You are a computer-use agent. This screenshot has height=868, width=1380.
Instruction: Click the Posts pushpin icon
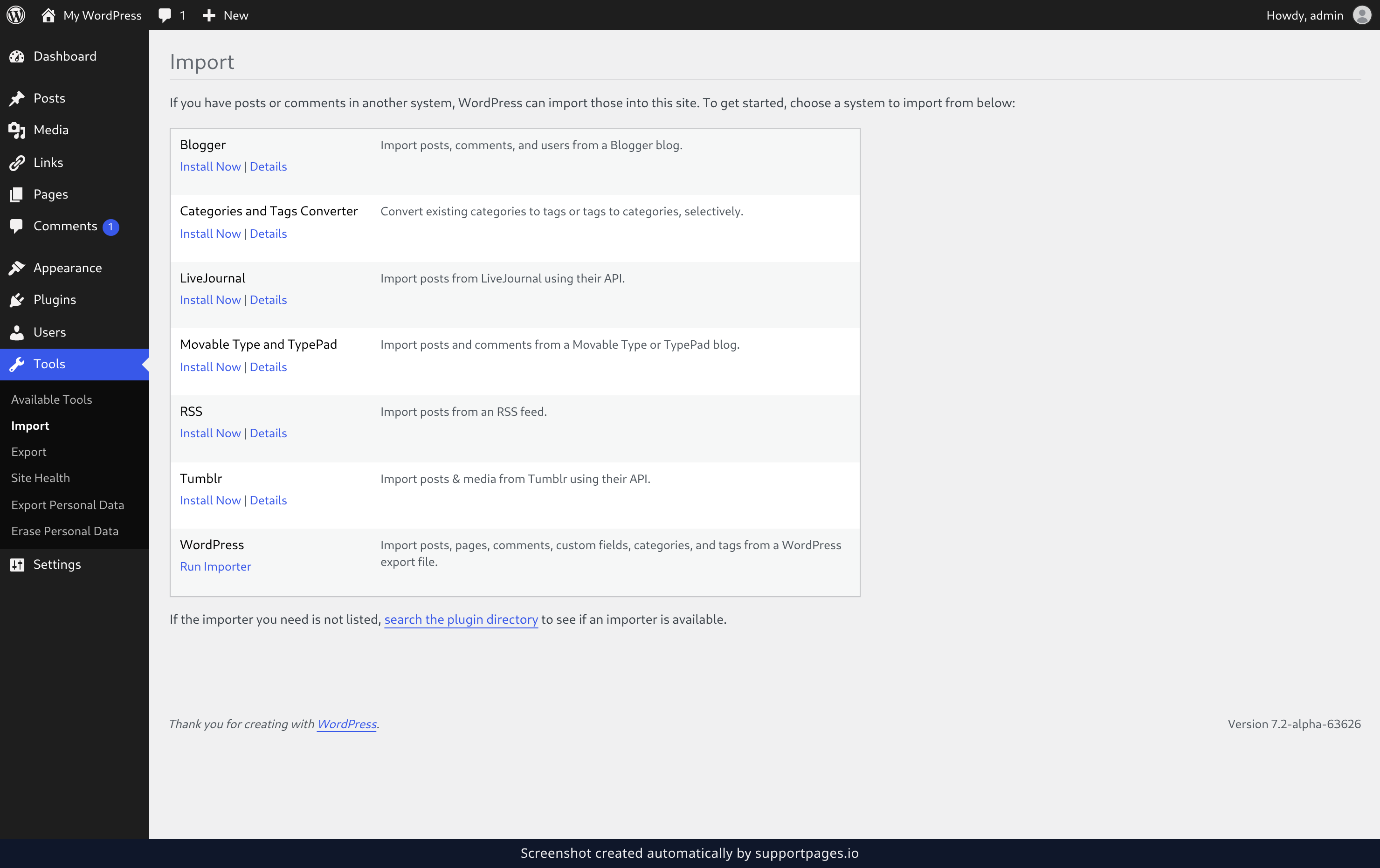pyautogui.click(x=17, y=98)
